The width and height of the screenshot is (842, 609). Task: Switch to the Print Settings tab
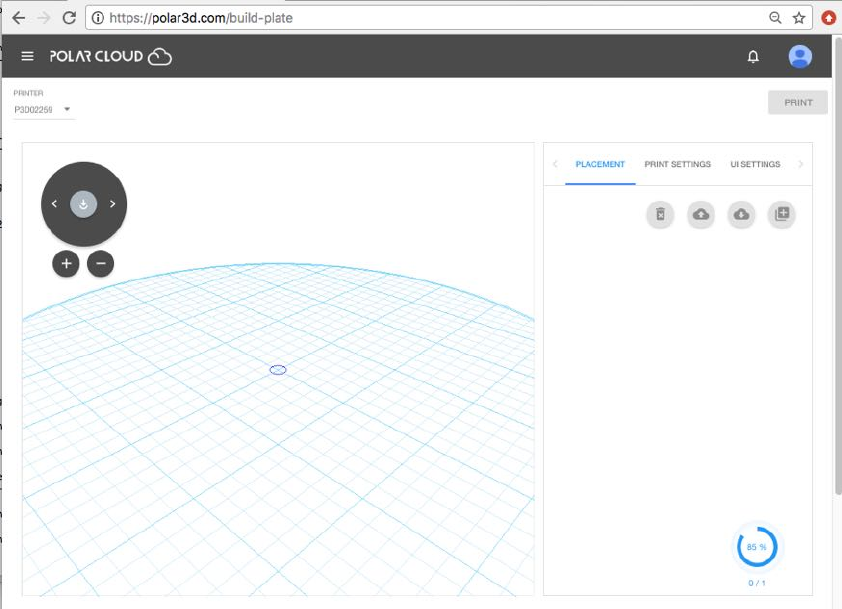coord(677,164)
